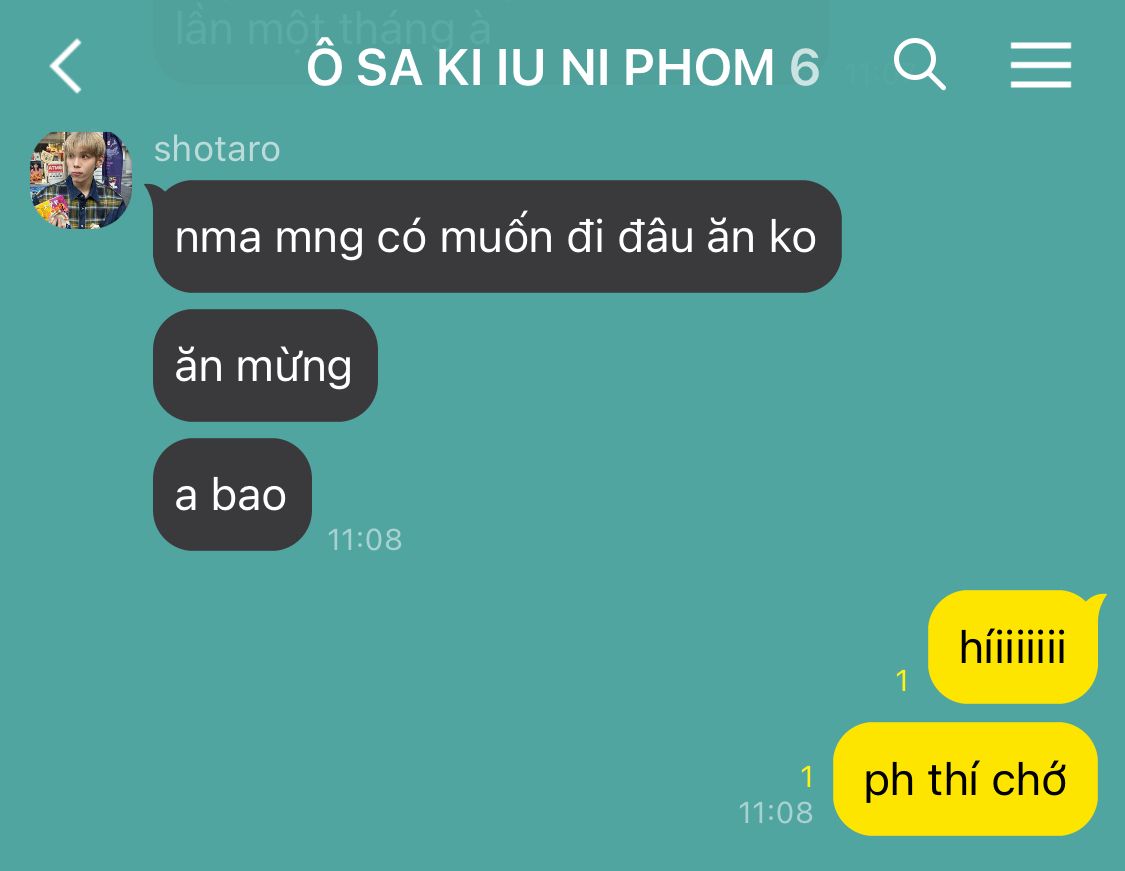Tap the sender name shotaro
Viewport: 1125px width, 871px height.
217,149
